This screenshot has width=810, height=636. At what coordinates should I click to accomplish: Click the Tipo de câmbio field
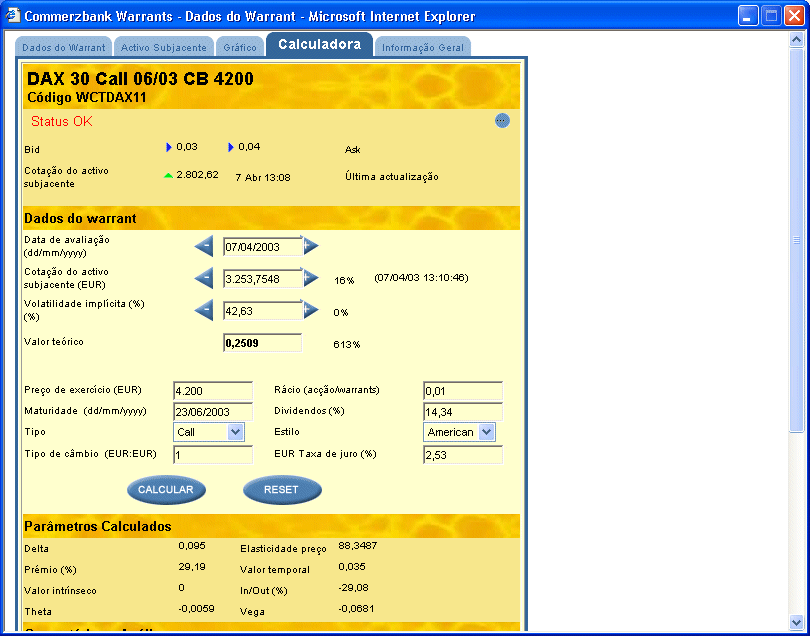point(213,455)
